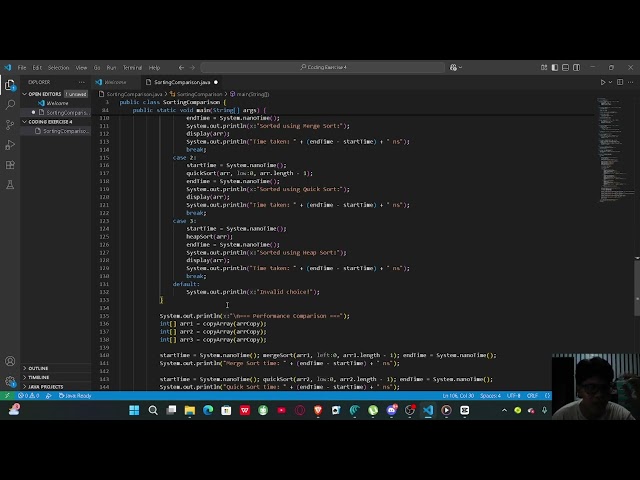640x480 pixels.
Task: Open the Testing flask view
Action: [10, 185]
